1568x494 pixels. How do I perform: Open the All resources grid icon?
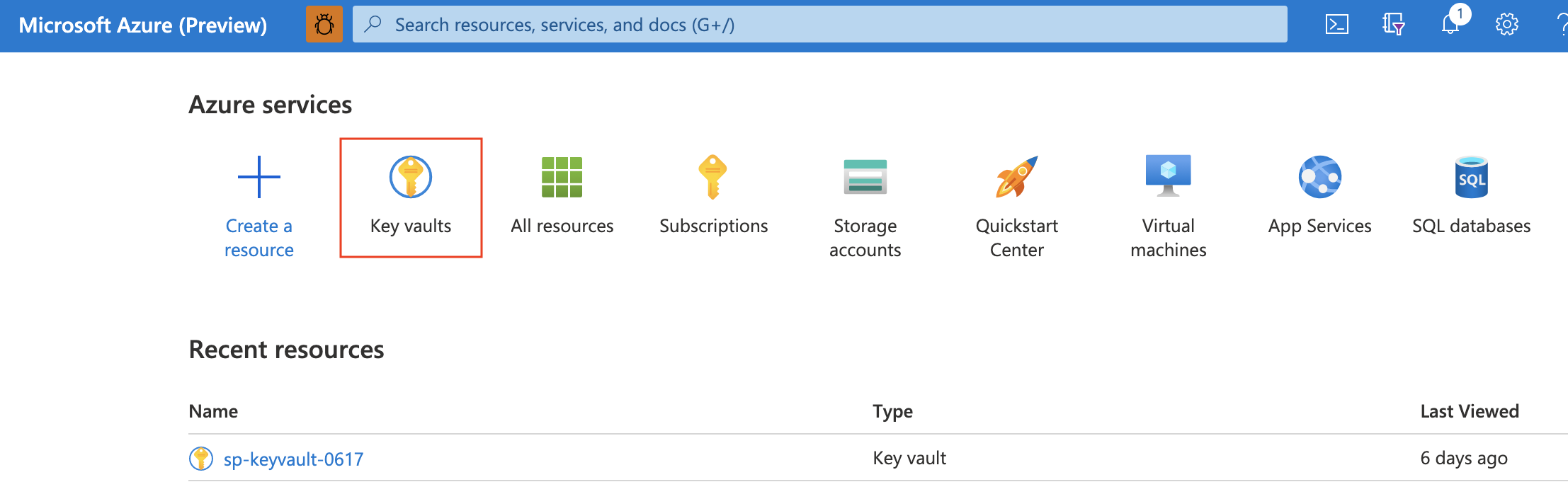[x=562, y=177]
